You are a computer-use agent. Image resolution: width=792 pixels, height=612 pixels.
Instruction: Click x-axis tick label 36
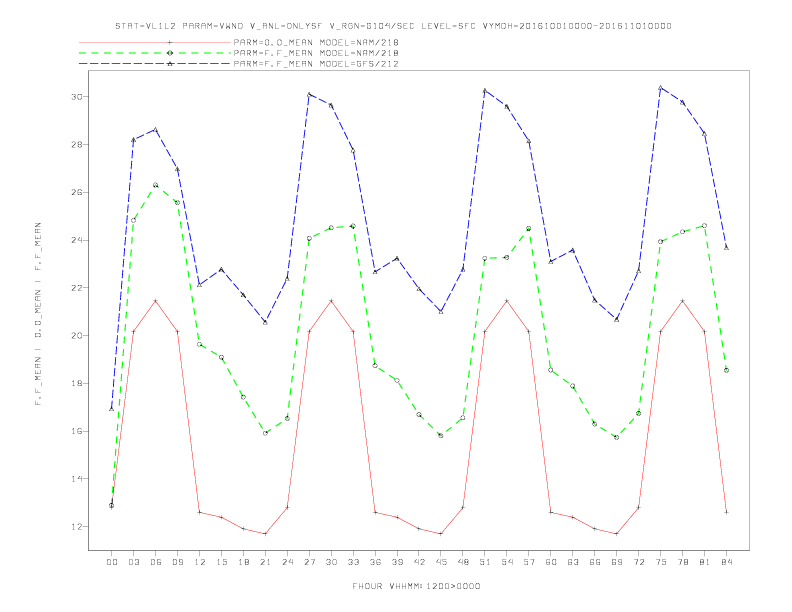click(x=375, y=562)
